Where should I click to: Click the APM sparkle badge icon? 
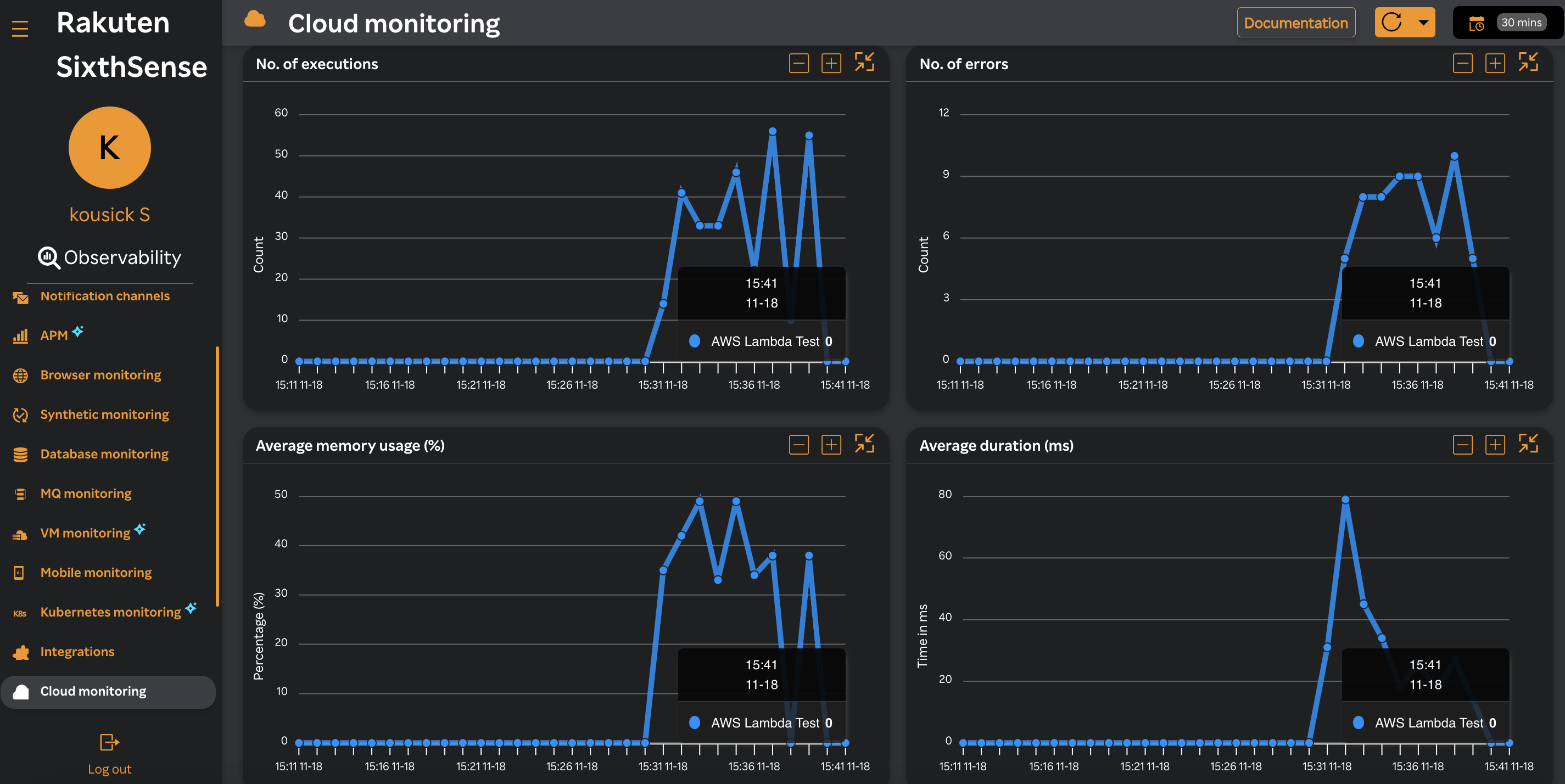[78, 331]
